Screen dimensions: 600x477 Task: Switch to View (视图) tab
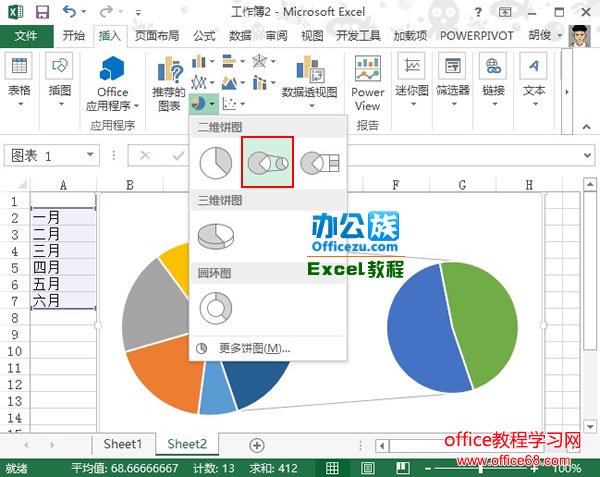point(312,36)
